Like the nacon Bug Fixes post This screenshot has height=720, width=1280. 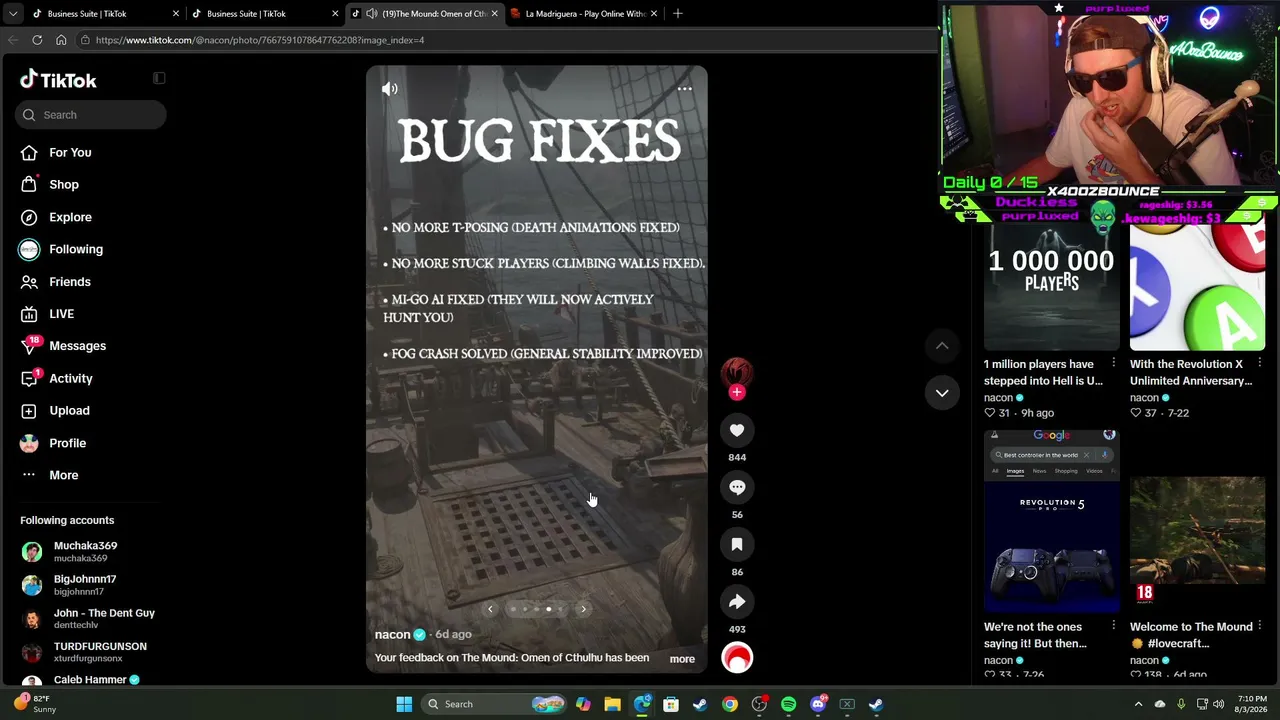point(737,430)
